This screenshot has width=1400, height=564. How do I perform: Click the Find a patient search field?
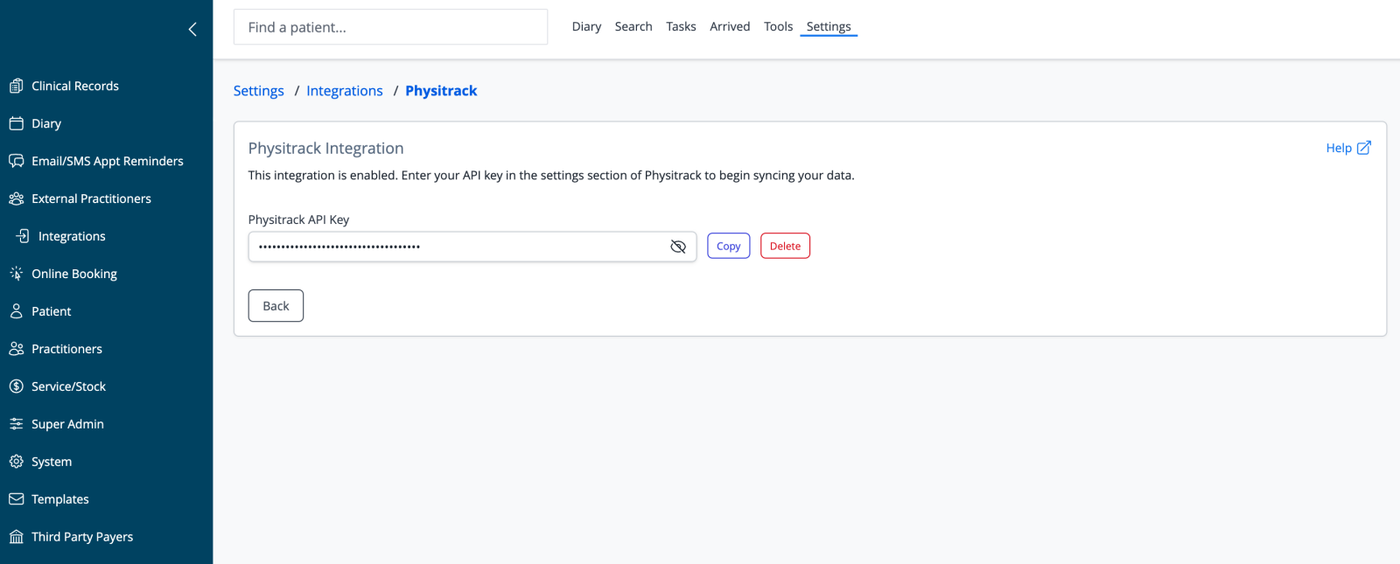[391, 27]
